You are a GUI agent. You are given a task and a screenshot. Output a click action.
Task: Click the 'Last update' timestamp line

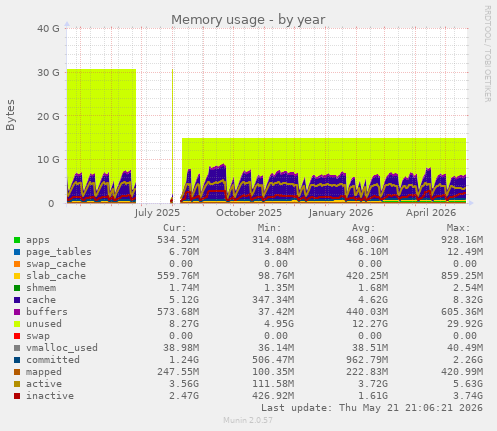(372, 408)
